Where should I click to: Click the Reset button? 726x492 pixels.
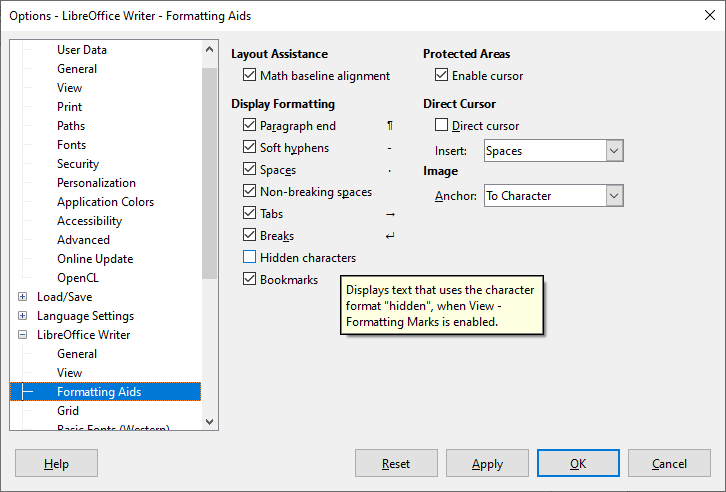(x=396, y=463)
